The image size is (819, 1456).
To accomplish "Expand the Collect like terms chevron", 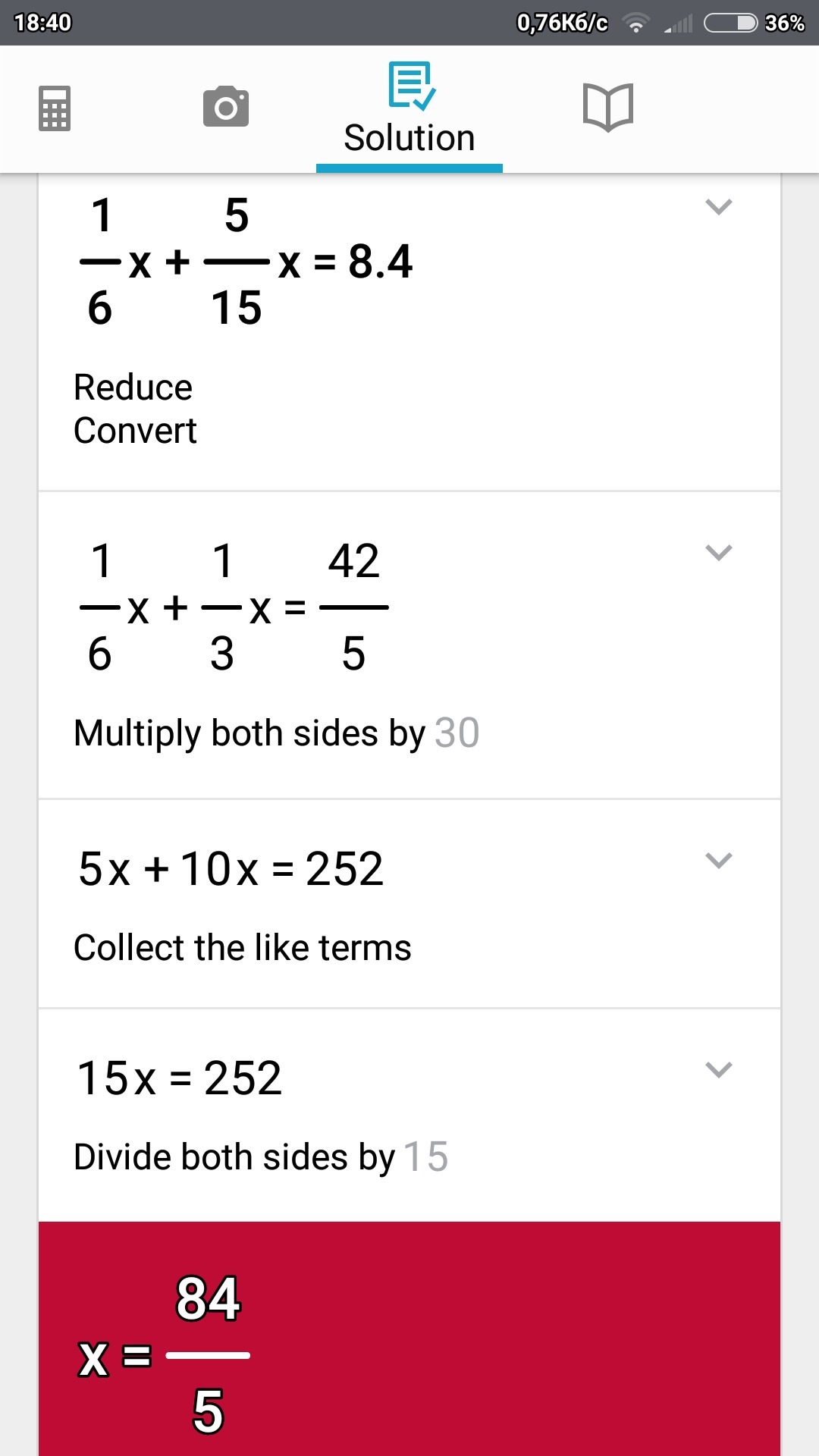I will [718, 860].
